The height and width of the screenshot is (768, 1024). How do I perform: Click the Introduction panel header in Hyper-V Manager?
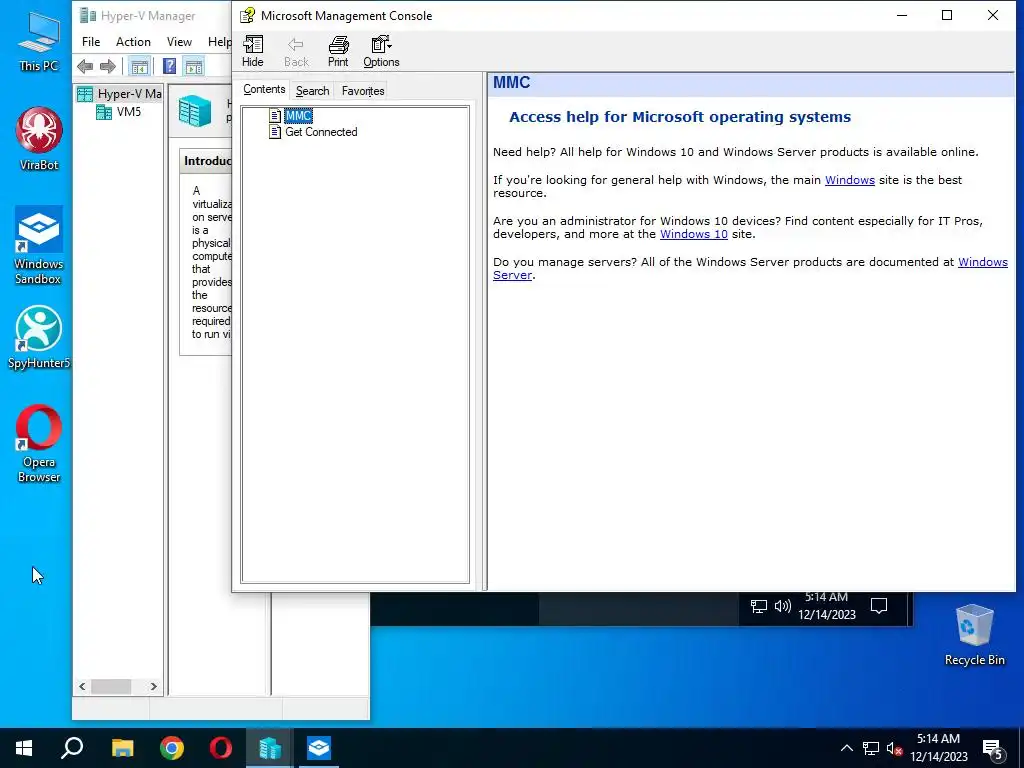tap(206, 161)
